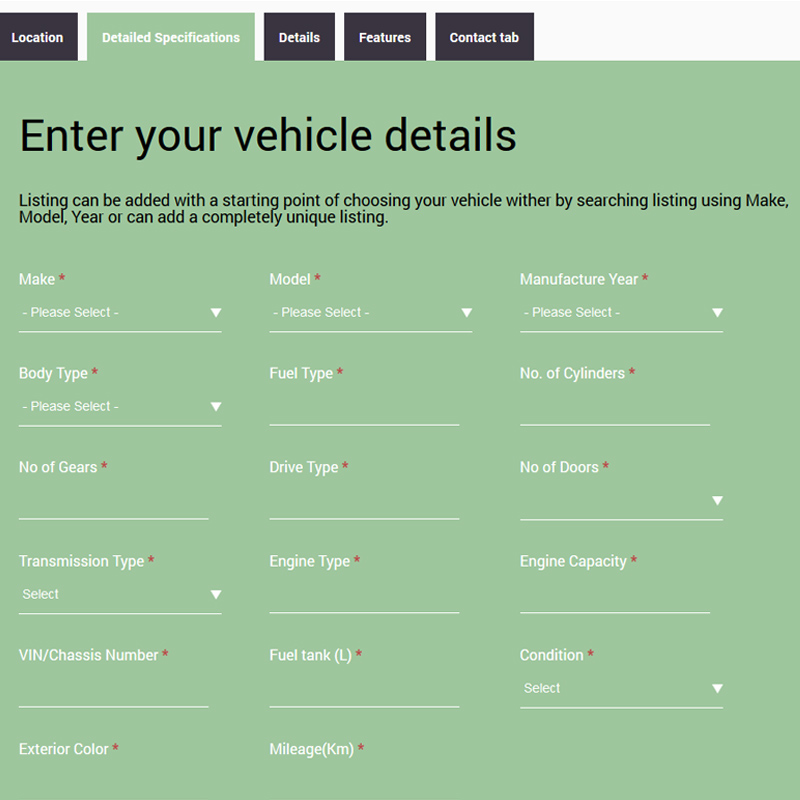The image size is (800, 800).
Task: Open the Details tab
Action: coord(299,37)
